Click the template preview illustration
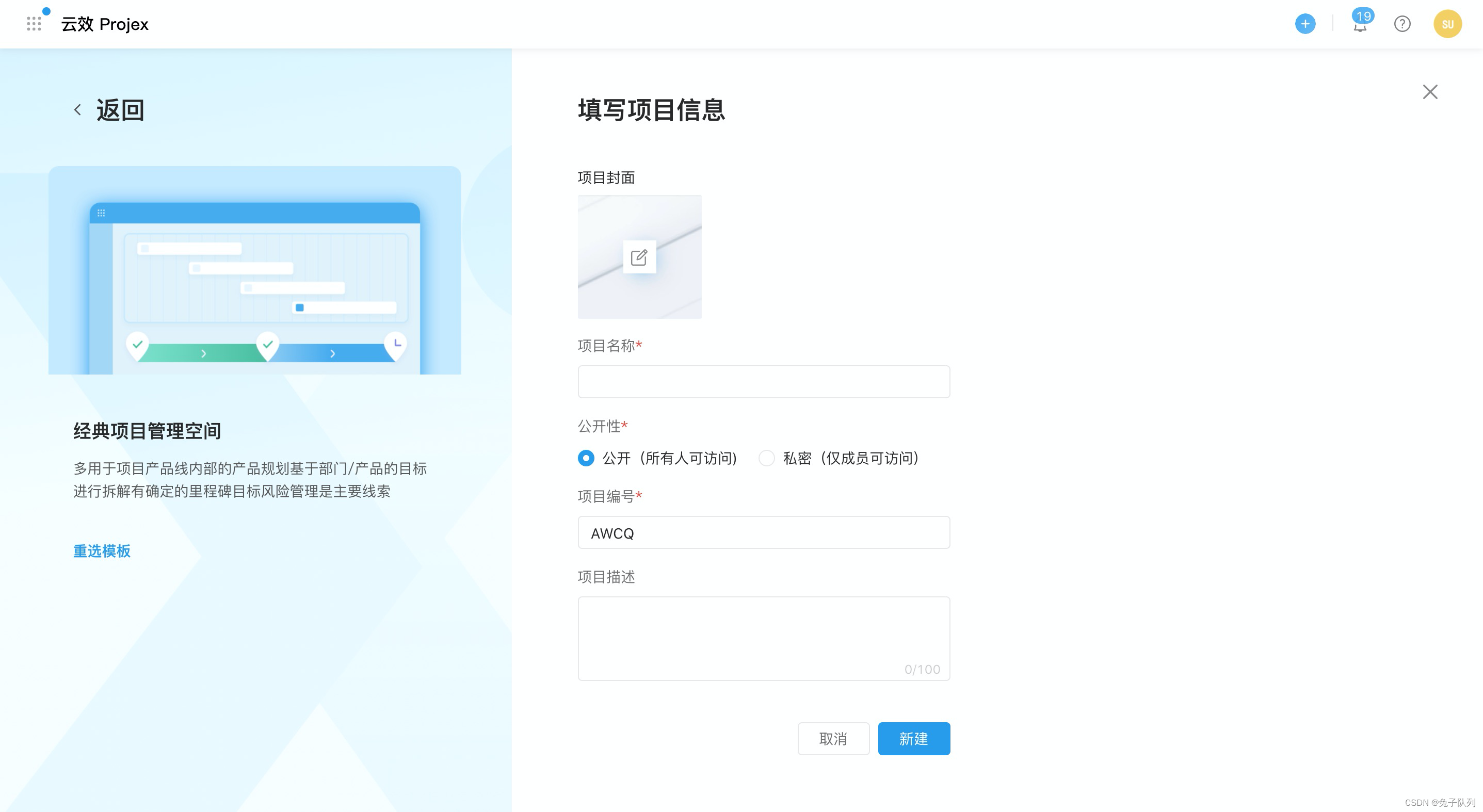Viewport: 1483px width, 812px height. [254, 270]
